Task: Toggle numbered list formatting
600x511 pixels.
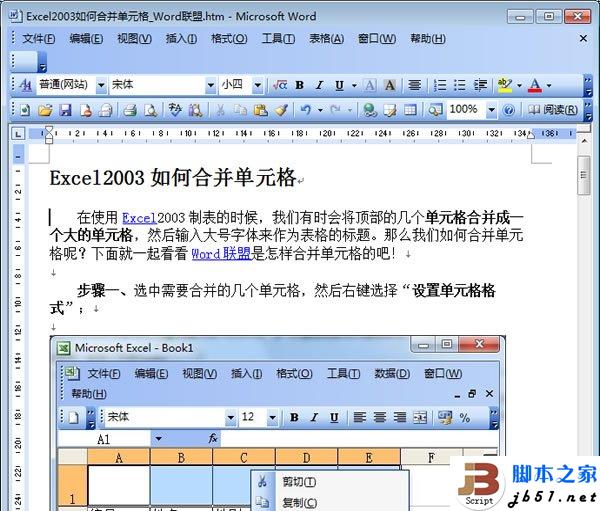Action: point(440,85)
